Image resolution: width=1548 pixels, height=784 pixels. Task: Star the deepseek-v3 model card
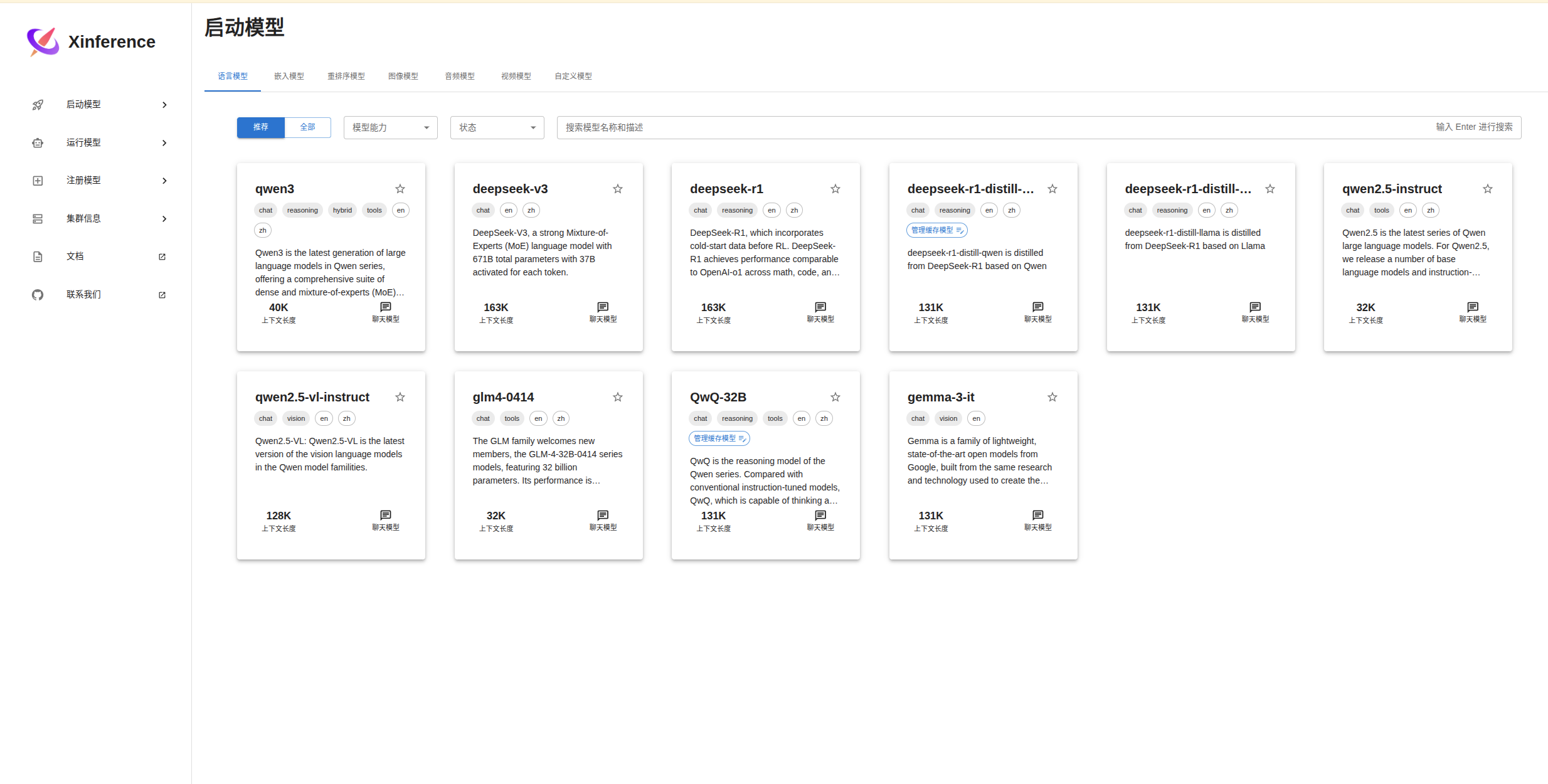click(618, 189)
